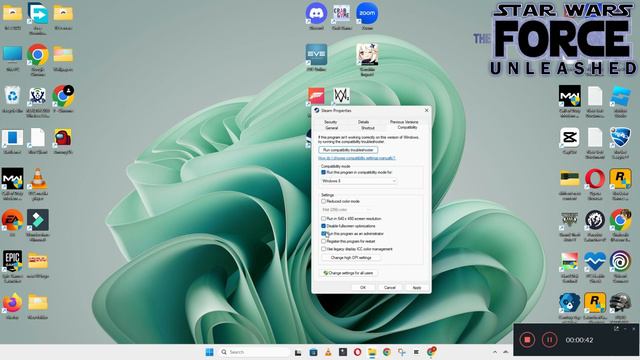This screenshot has width=640, height=360.
Task: Select the EA app desktop icon
Action: [12, 220]
